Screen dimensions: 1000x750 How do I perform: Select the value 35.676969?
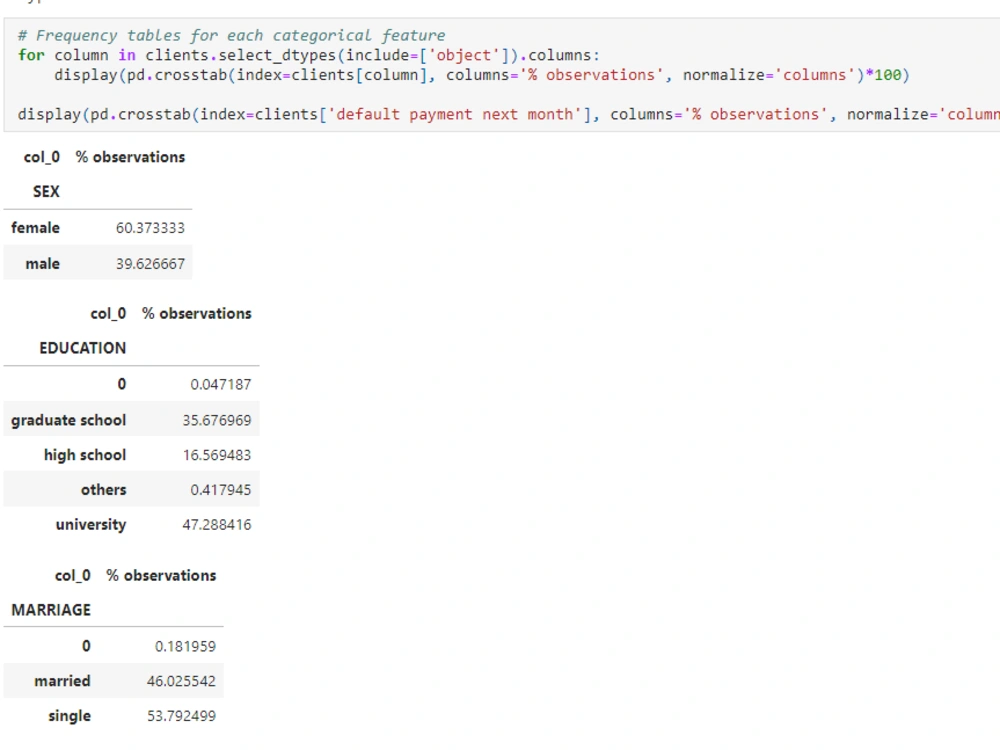tap(217, 420)
